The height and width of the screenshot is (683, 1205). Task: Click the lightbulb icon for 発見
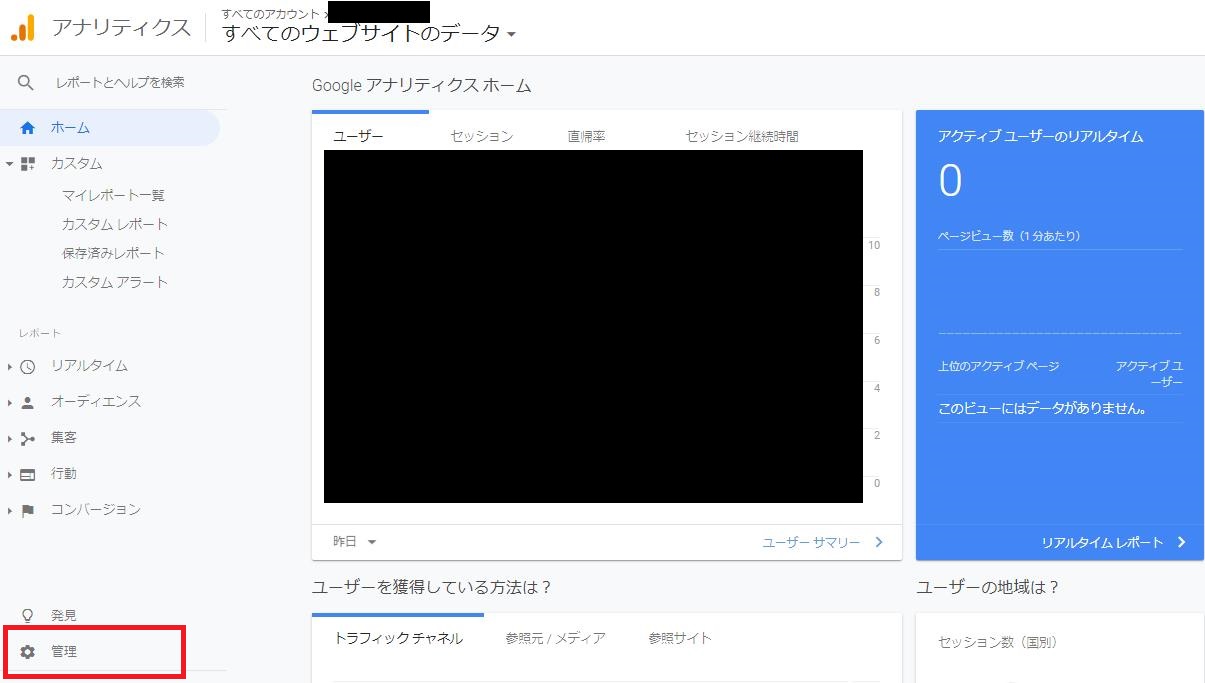pyautogui.click(x=28, y=616)
